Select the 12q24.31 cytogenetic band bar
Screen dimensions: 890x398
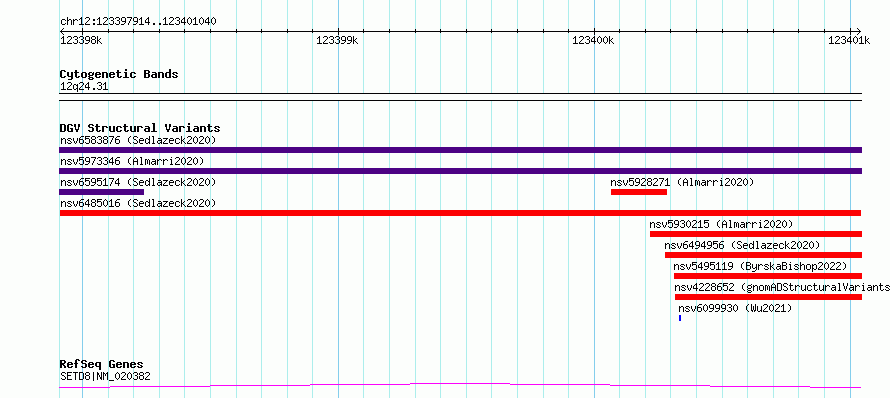tap(460, 97)
